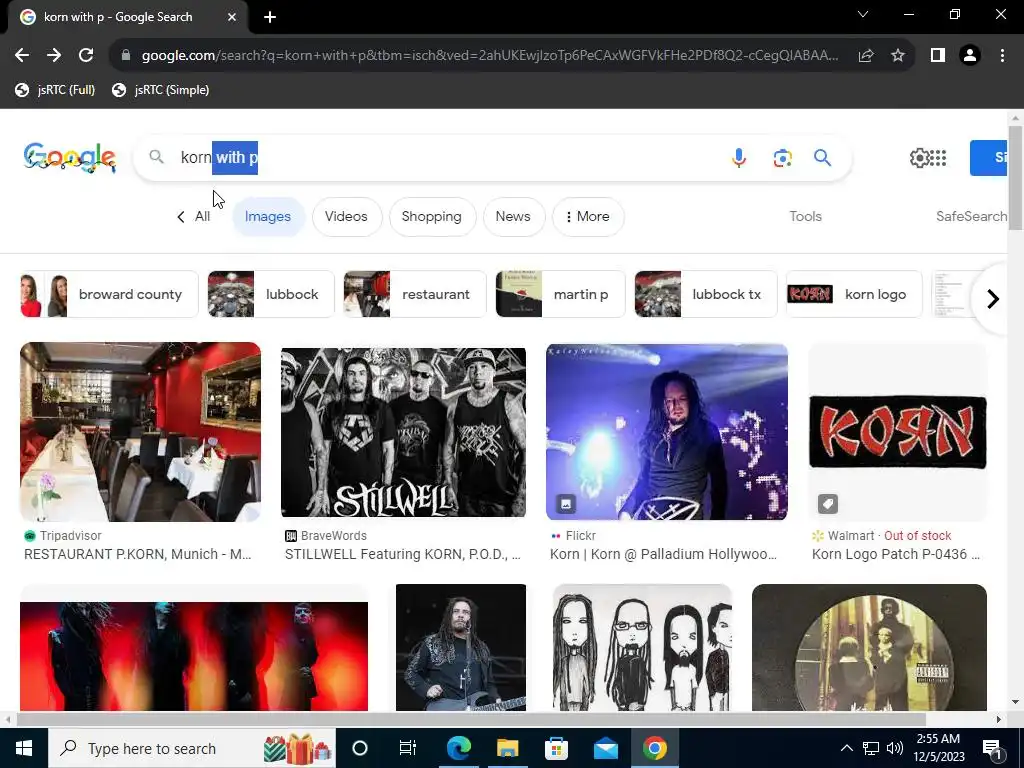The height and width of the screenshot is (768, 1024).
Task: Close the 'korn with p' tab
Action: [232, 17]
